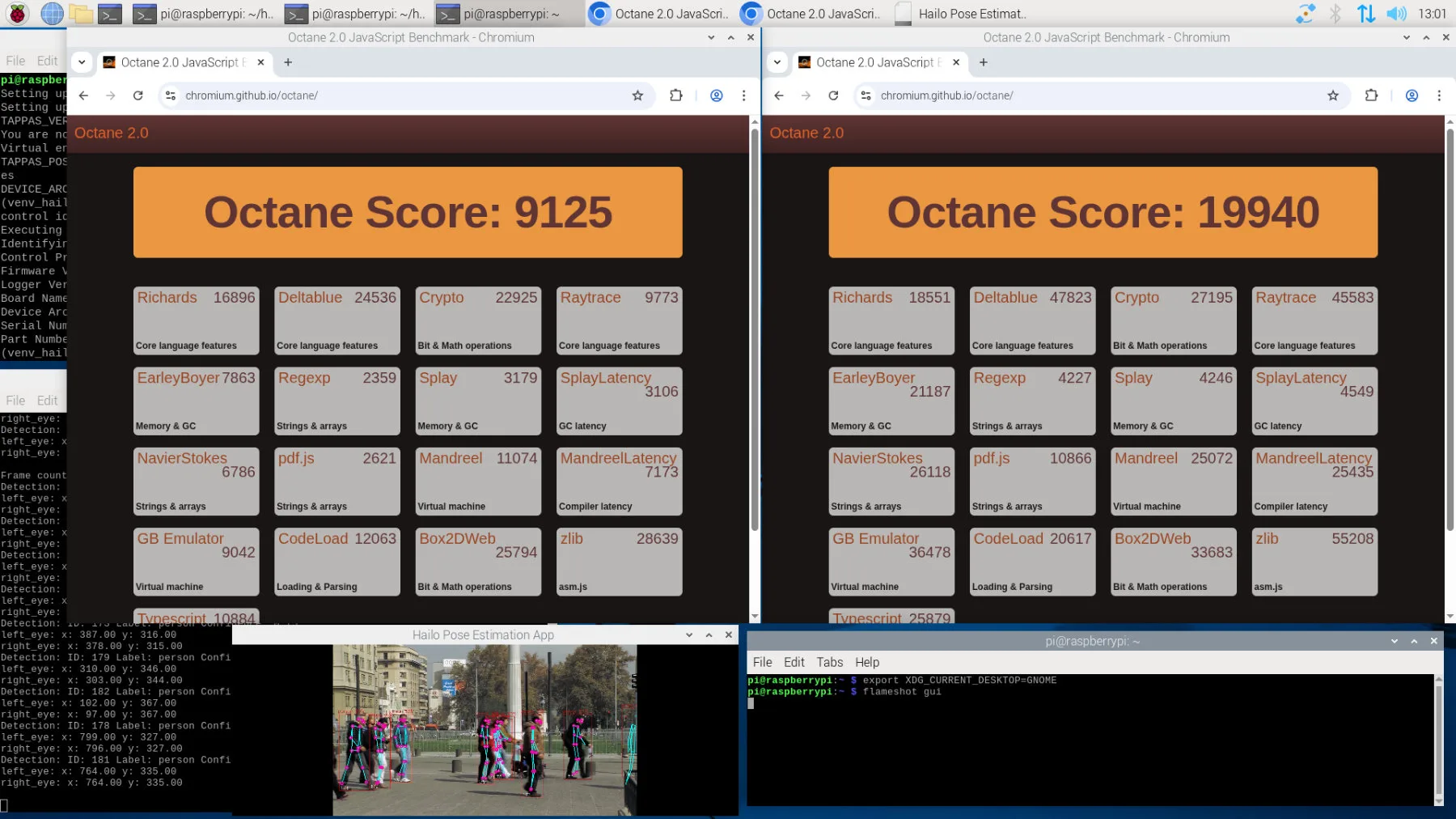Reload the left Octane page
The image size is (1456, 819).
pos(138,95)
